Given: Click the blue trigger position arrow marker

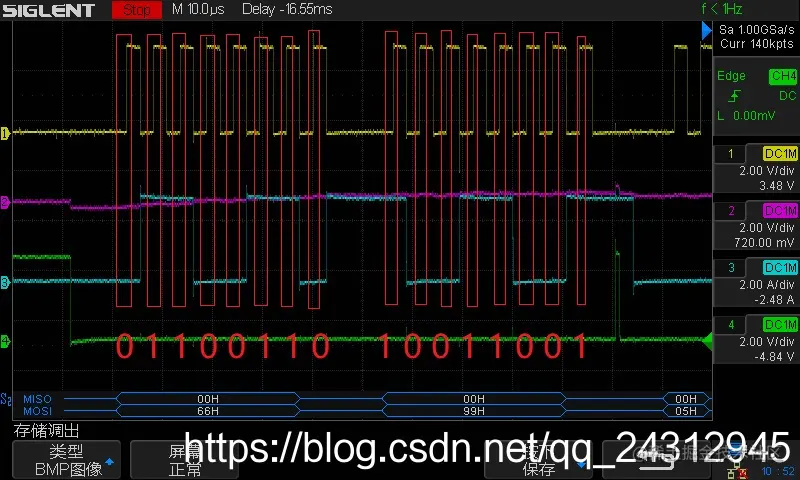Looking at the screenshot, I should pyautogui.click(x=707, y=31).
